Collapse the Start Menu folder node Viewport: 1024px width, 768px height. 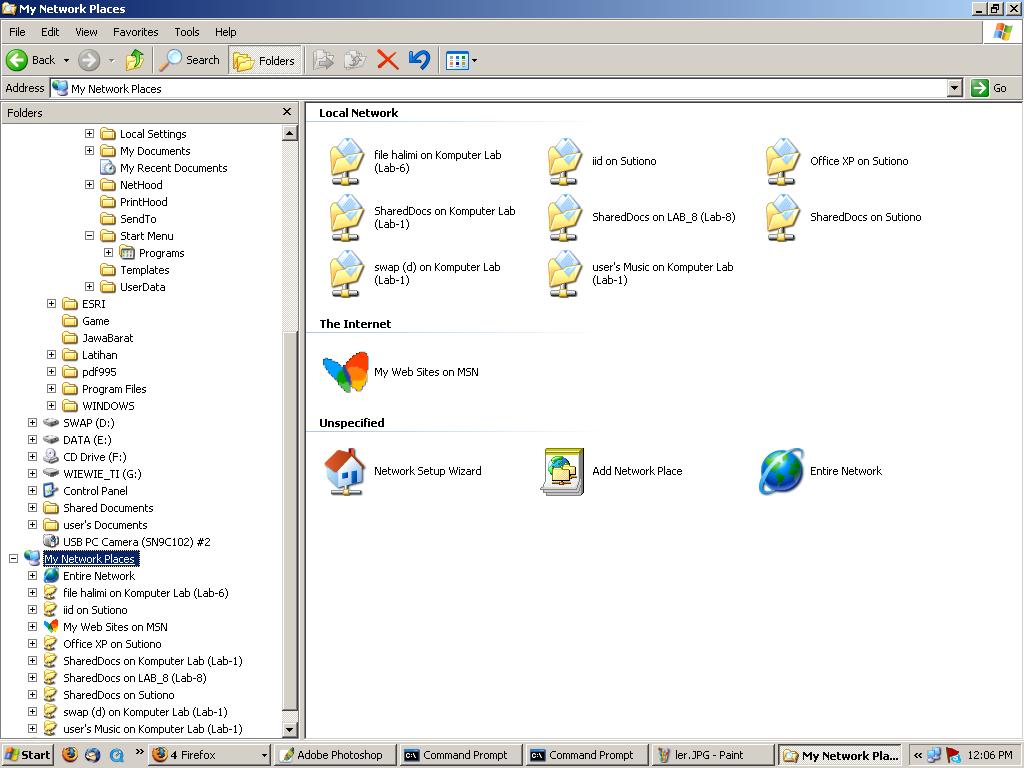89,236
